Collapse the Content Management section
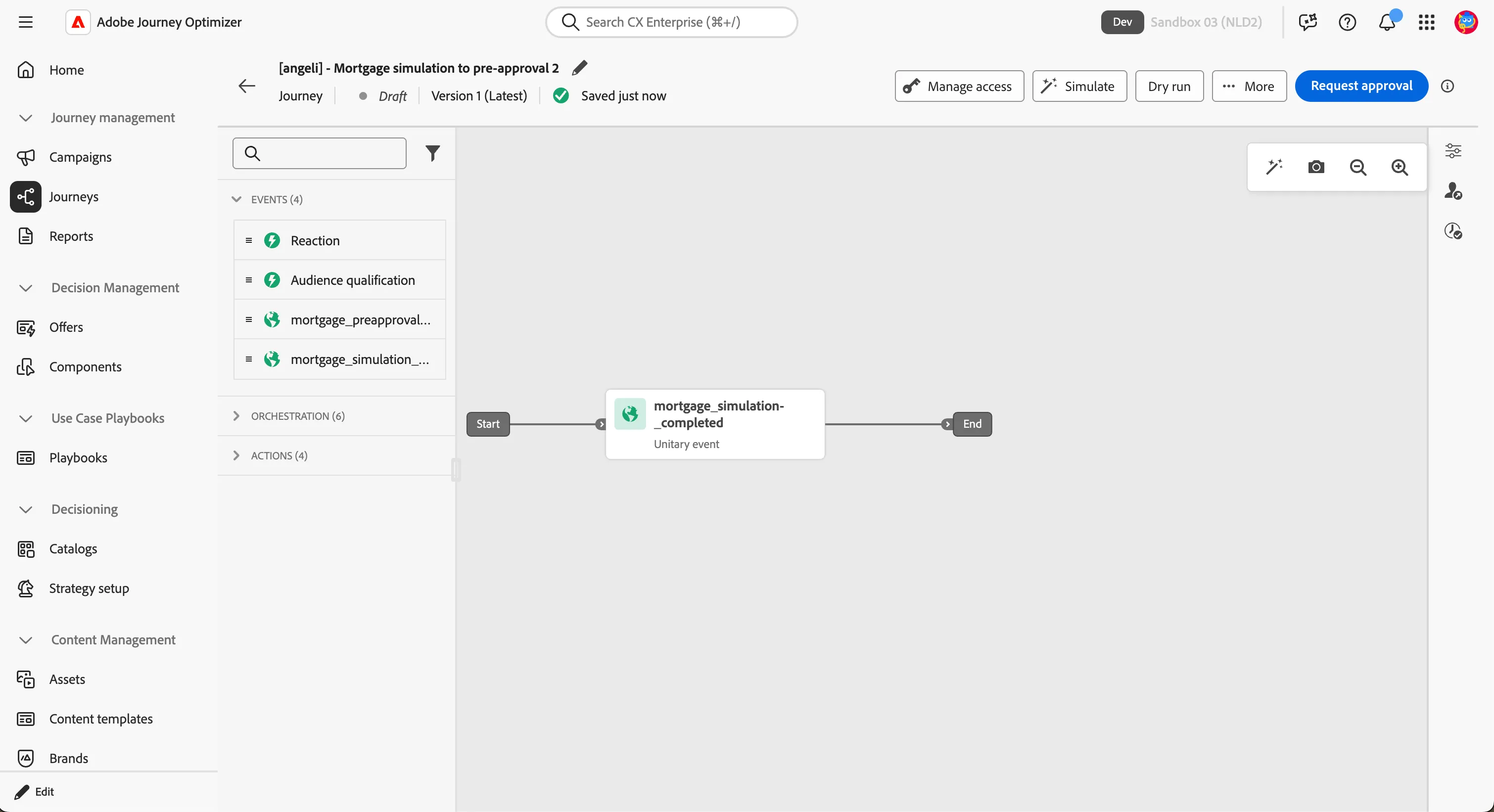This screenshot has width=1494, height=812. click(x=26, y=640)
